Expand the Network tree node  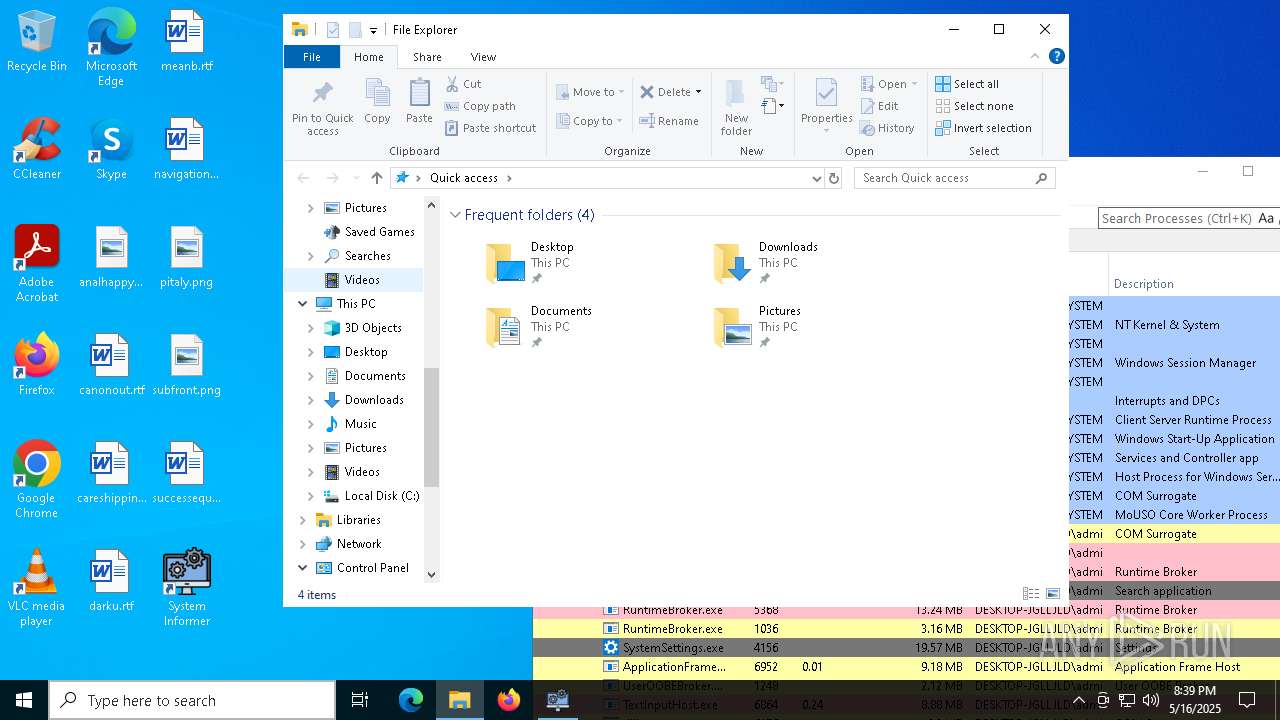pyautogui.click(x=303, y=544)
